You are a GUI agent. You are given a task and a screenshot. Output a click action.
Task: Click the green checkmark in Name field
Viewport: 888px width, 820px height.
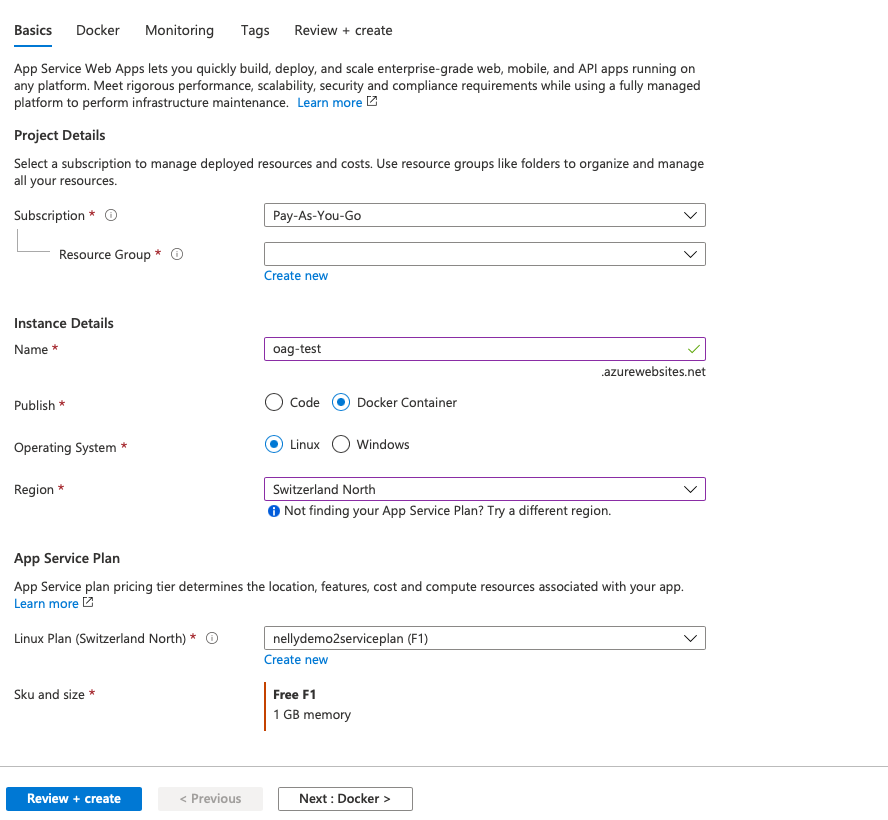694,349
